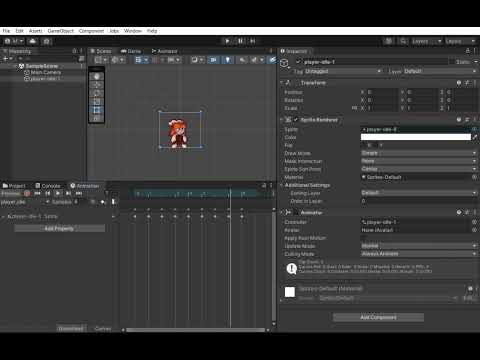
Task: Select player-idle-1 object in Hierarchy
Action: 42,79
